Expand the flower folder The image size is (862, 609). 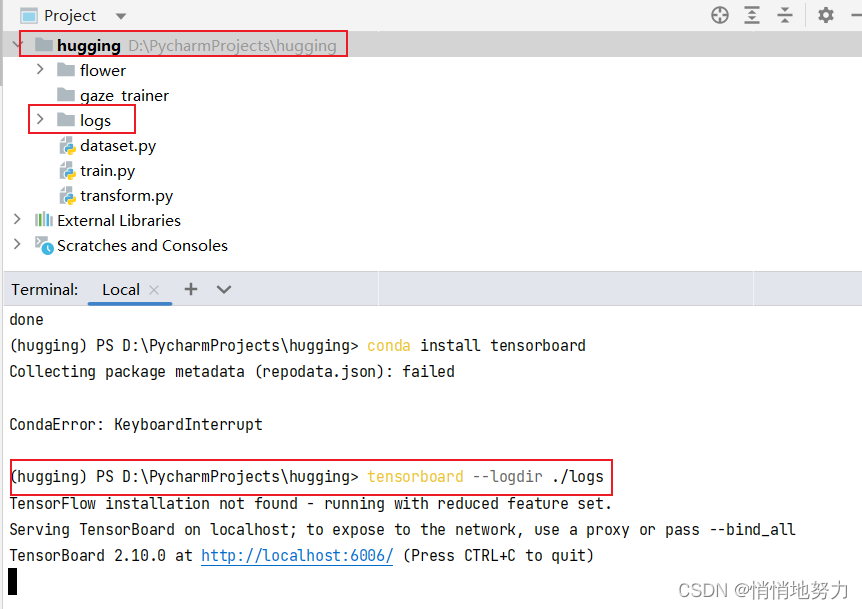40,69
